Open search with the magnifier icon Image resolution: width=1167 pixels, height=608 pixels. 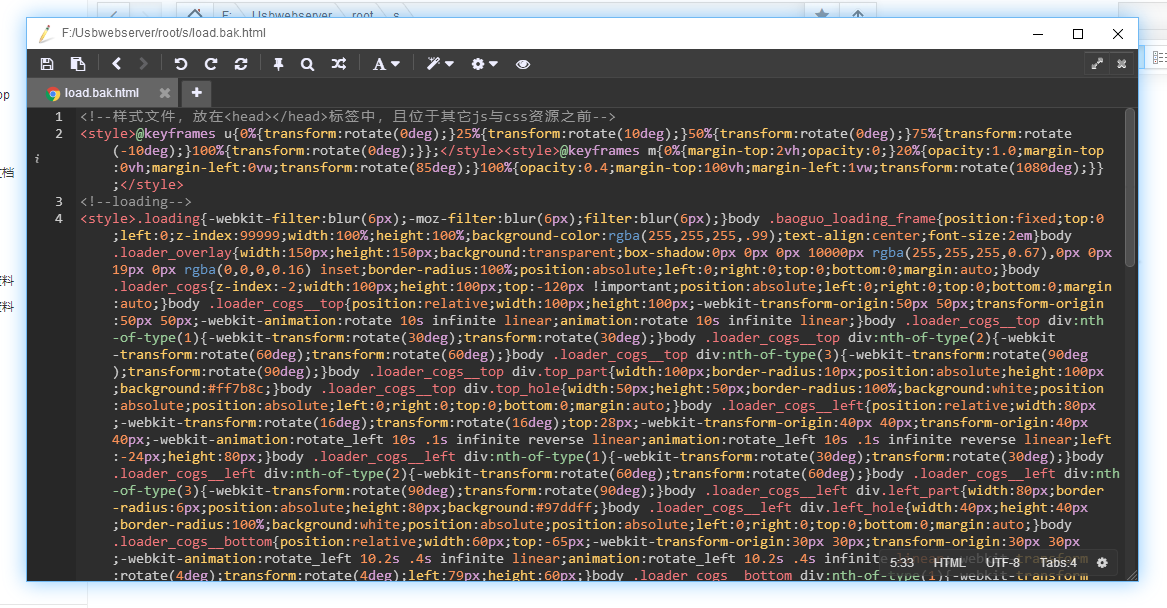(307, 64)
